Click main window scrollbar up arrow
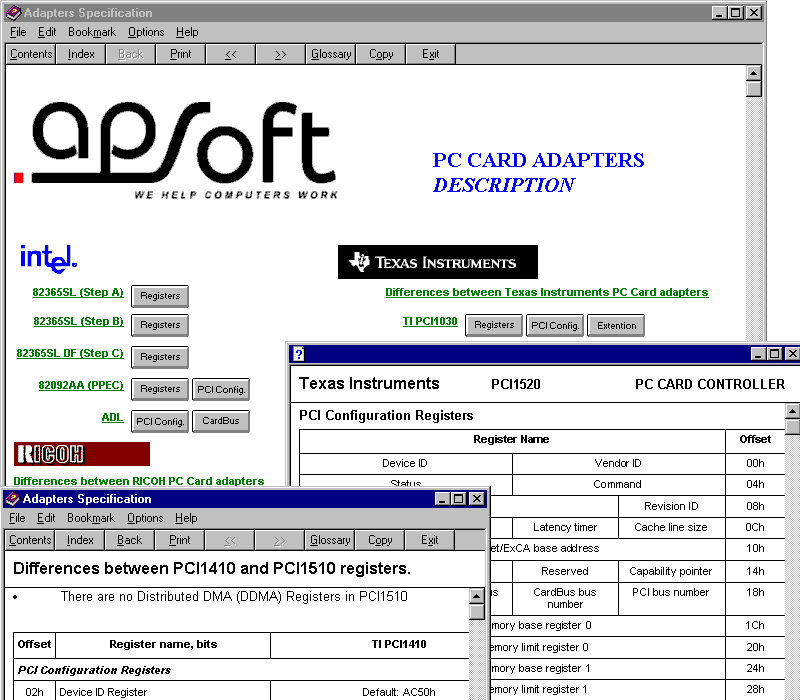Image resolution: width=800 pixels, height=700 pixels. coord(754,73)
